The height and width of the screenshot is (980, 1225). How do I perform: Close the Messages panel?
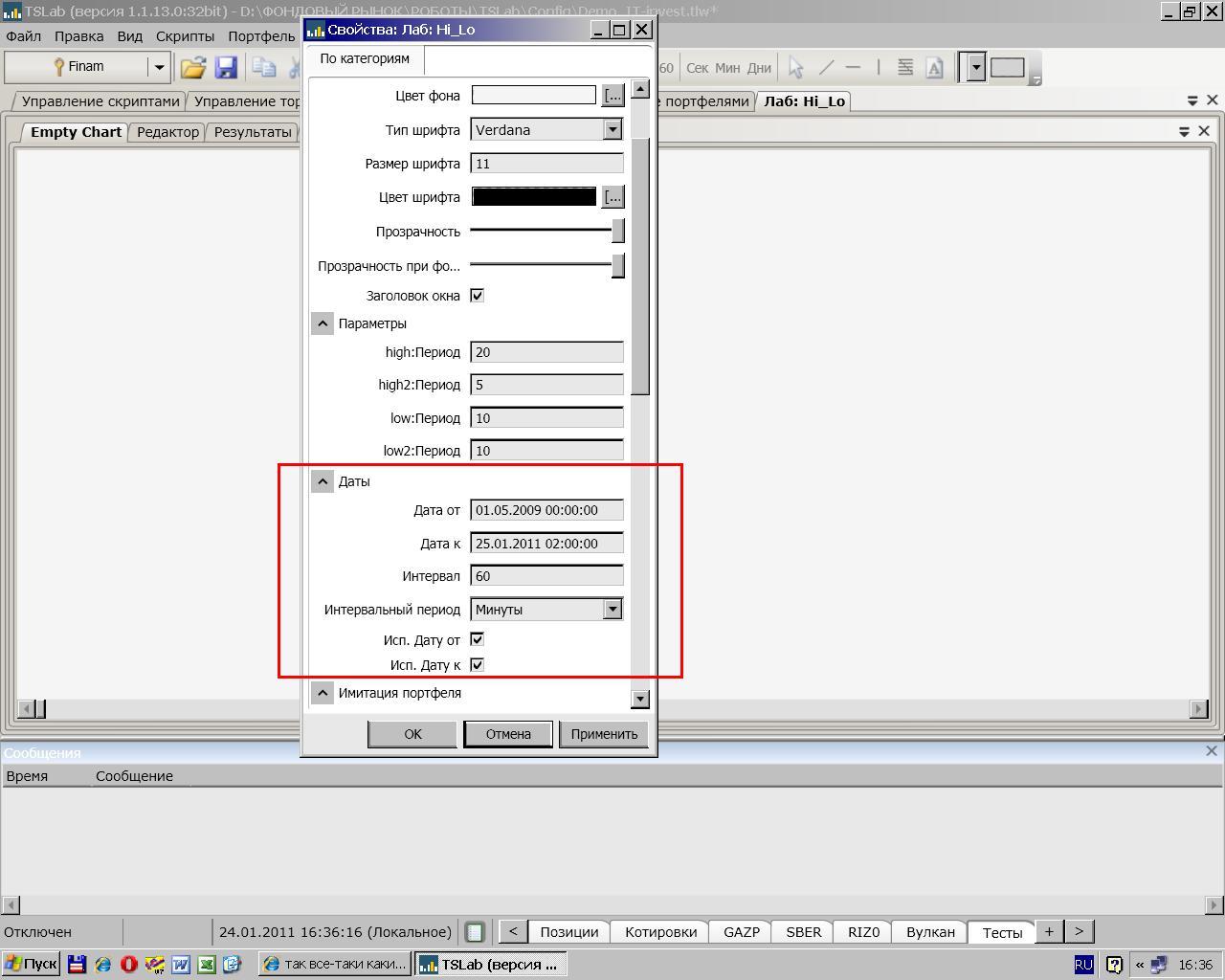coord(1212,751)
